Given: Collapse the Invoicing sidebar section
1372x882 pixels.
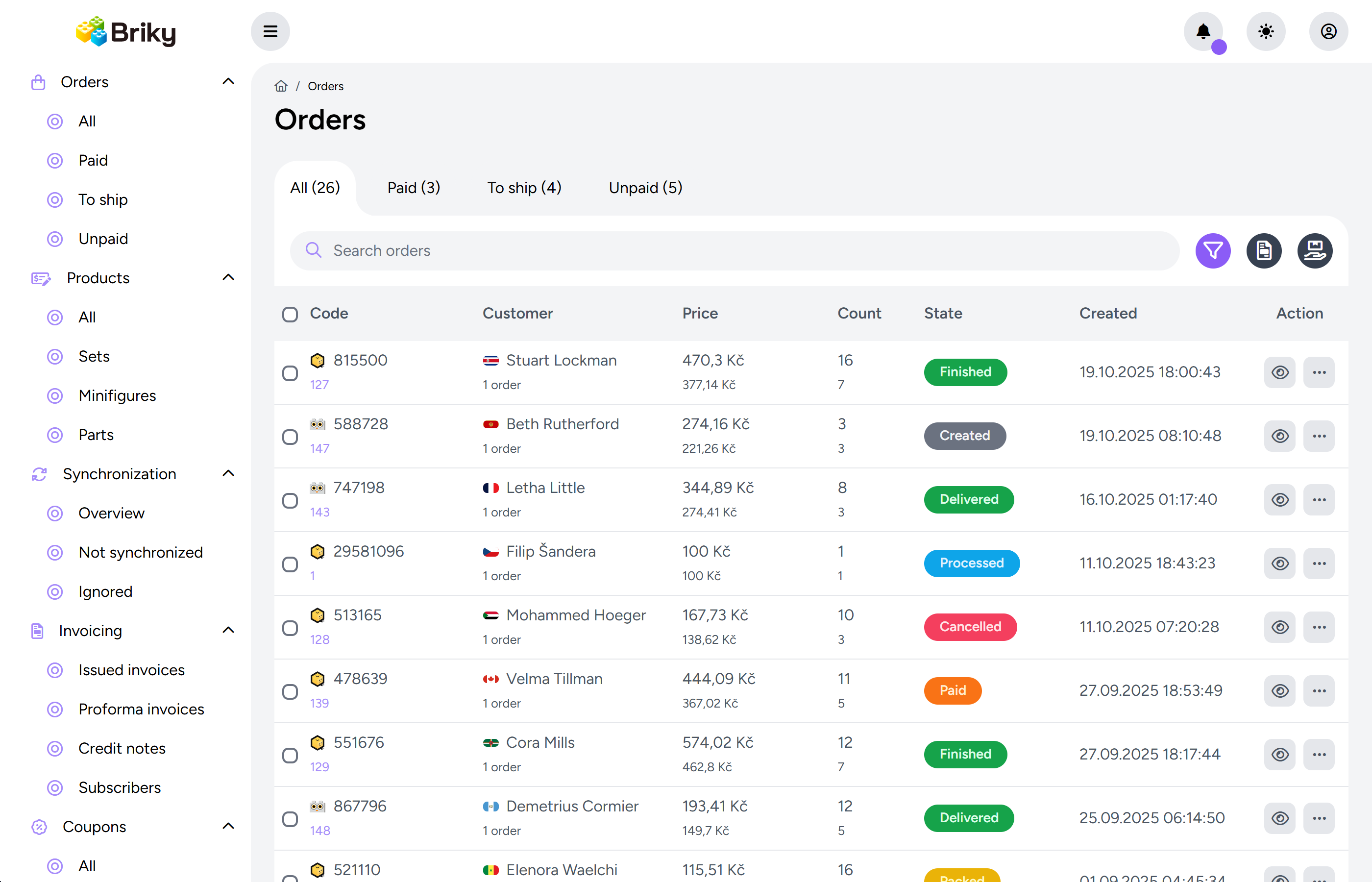Looking at the screenshot, I should [228, 631].
